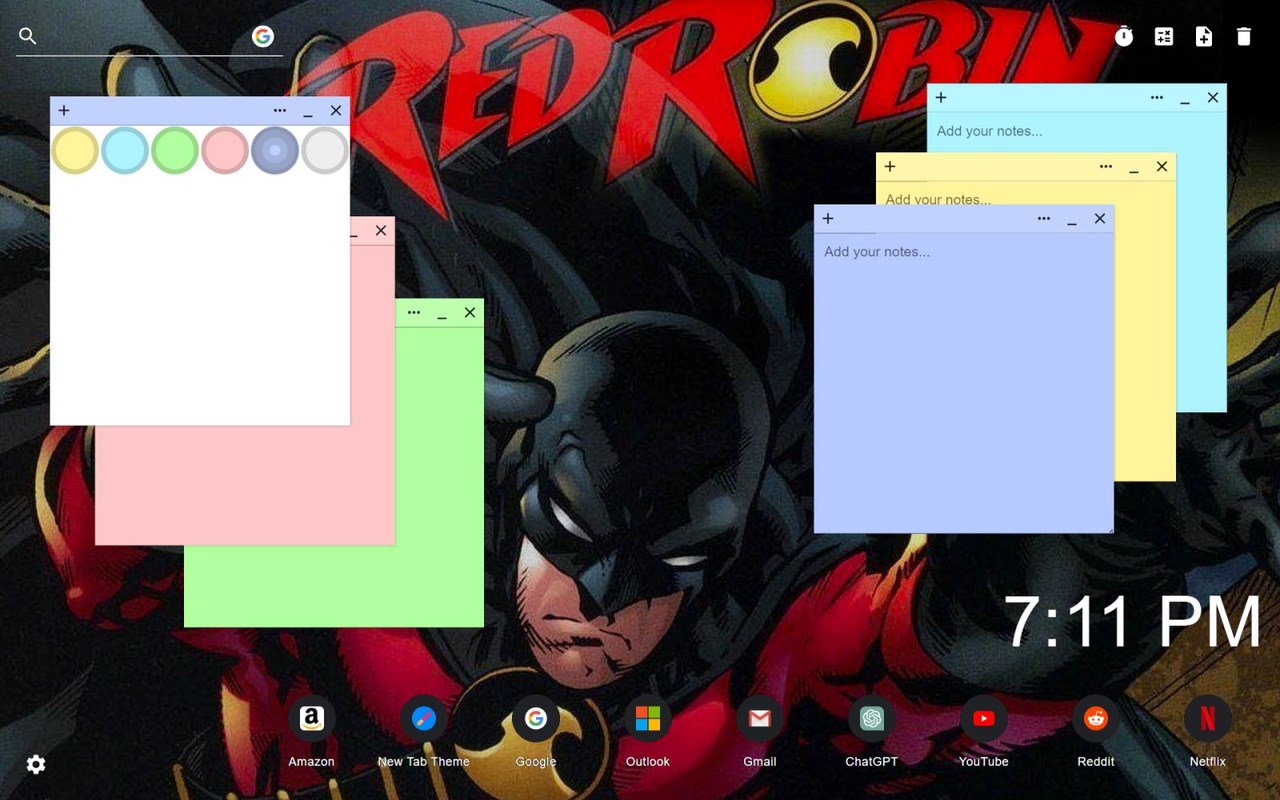Image resolution: width=1280 pixels, height=800 pixels.
Task: Add a note from the cyan note's plus
Action: [x=941, y=98]
